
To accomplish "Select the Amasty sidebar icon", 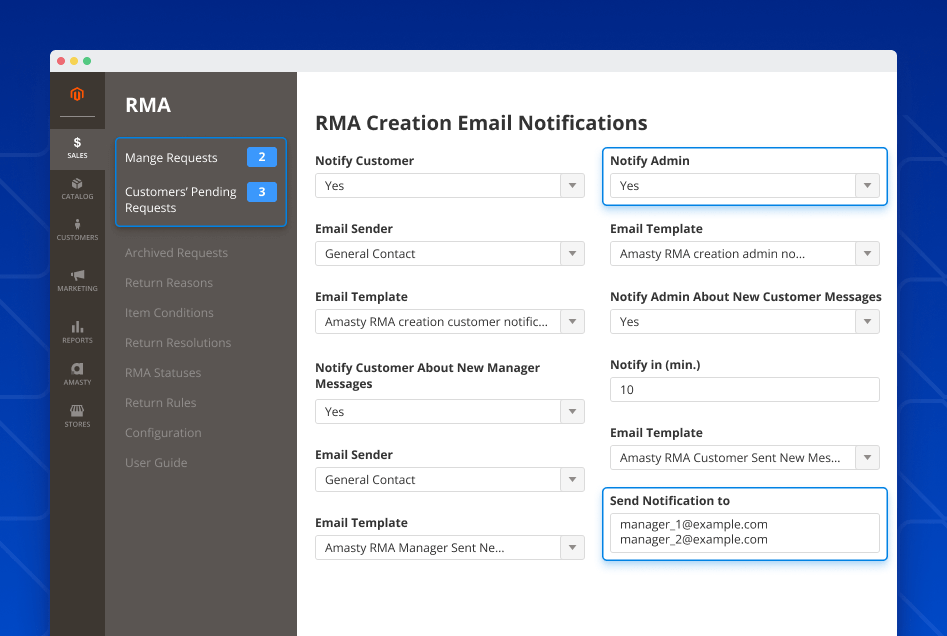I will point(77,374).
